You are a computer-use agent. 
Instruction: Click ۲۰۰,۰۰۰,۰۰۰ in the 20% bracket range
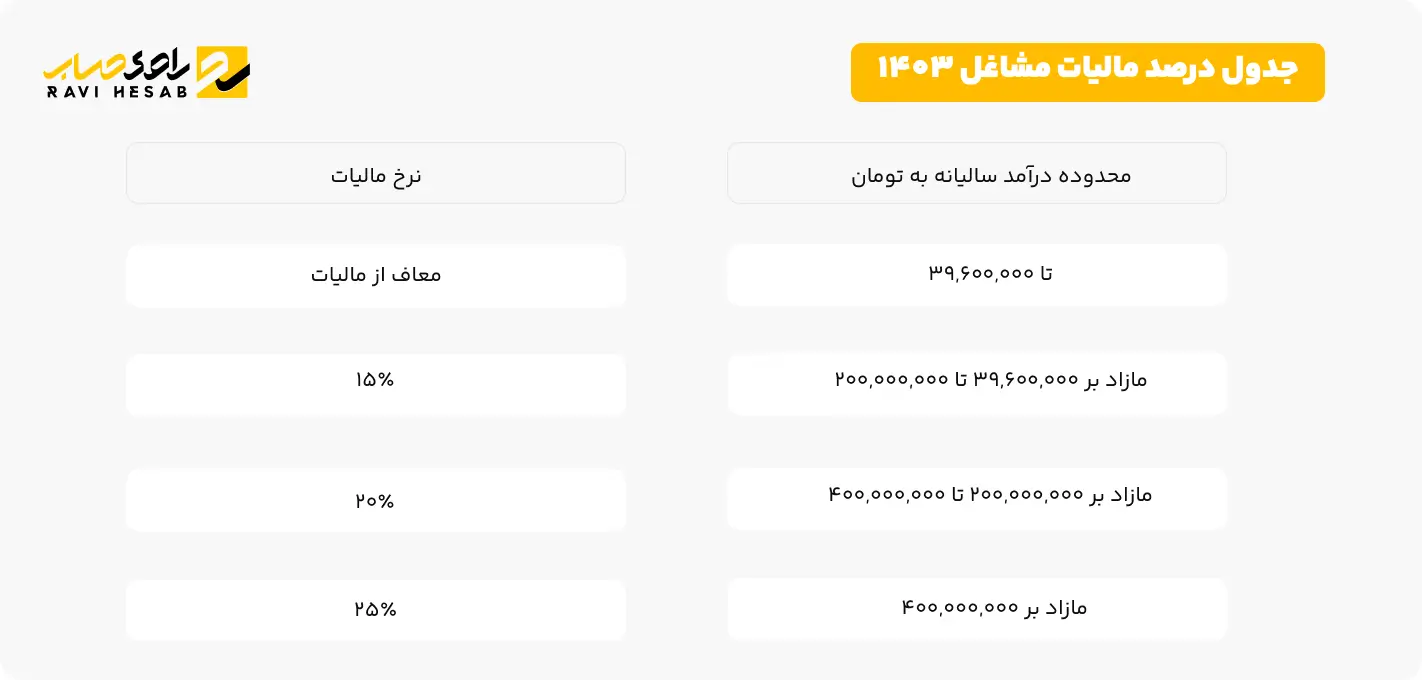click(x=1028, y=495)
